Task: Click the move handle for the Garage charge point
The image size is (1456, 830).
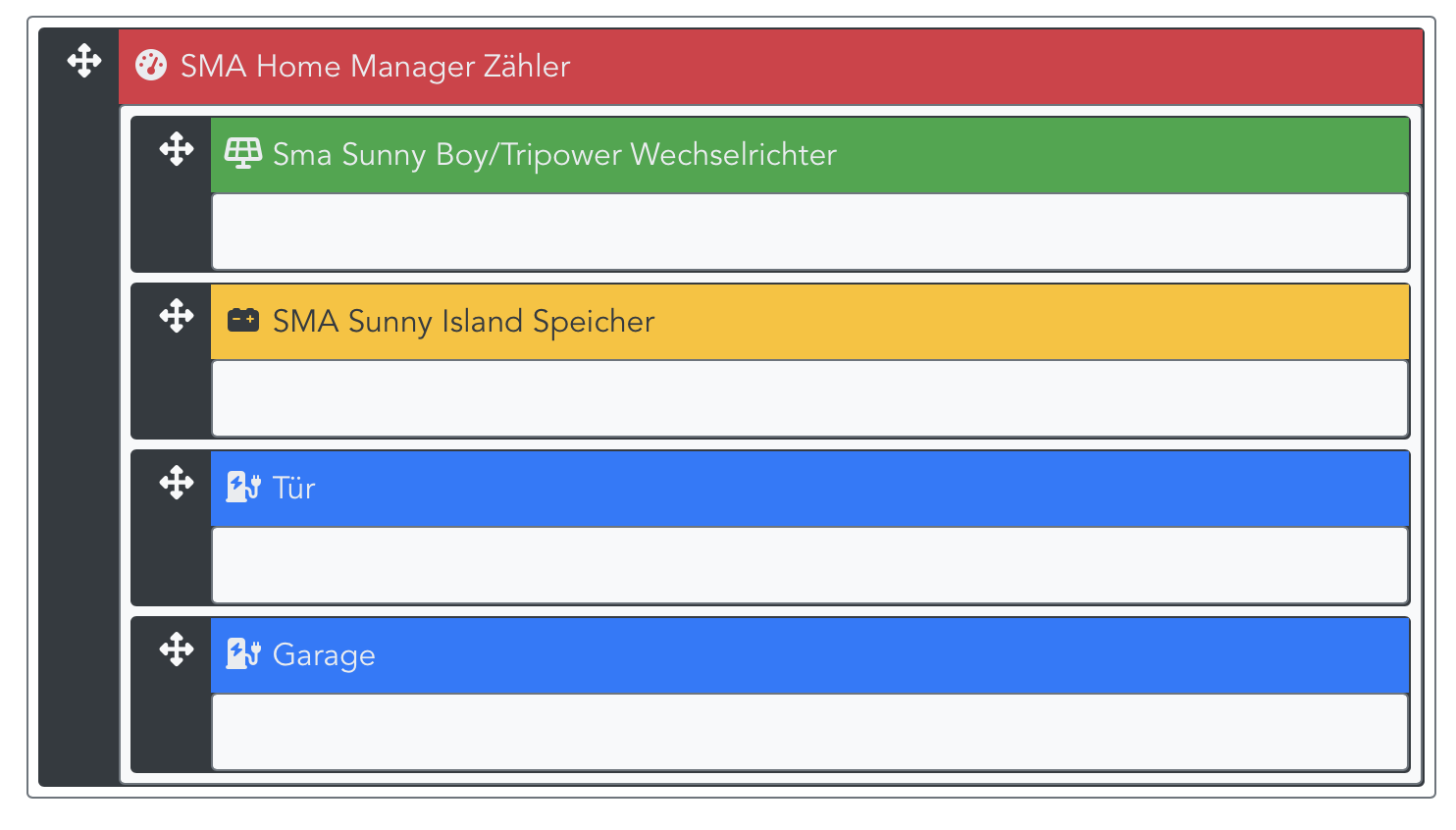Action: 177,649
